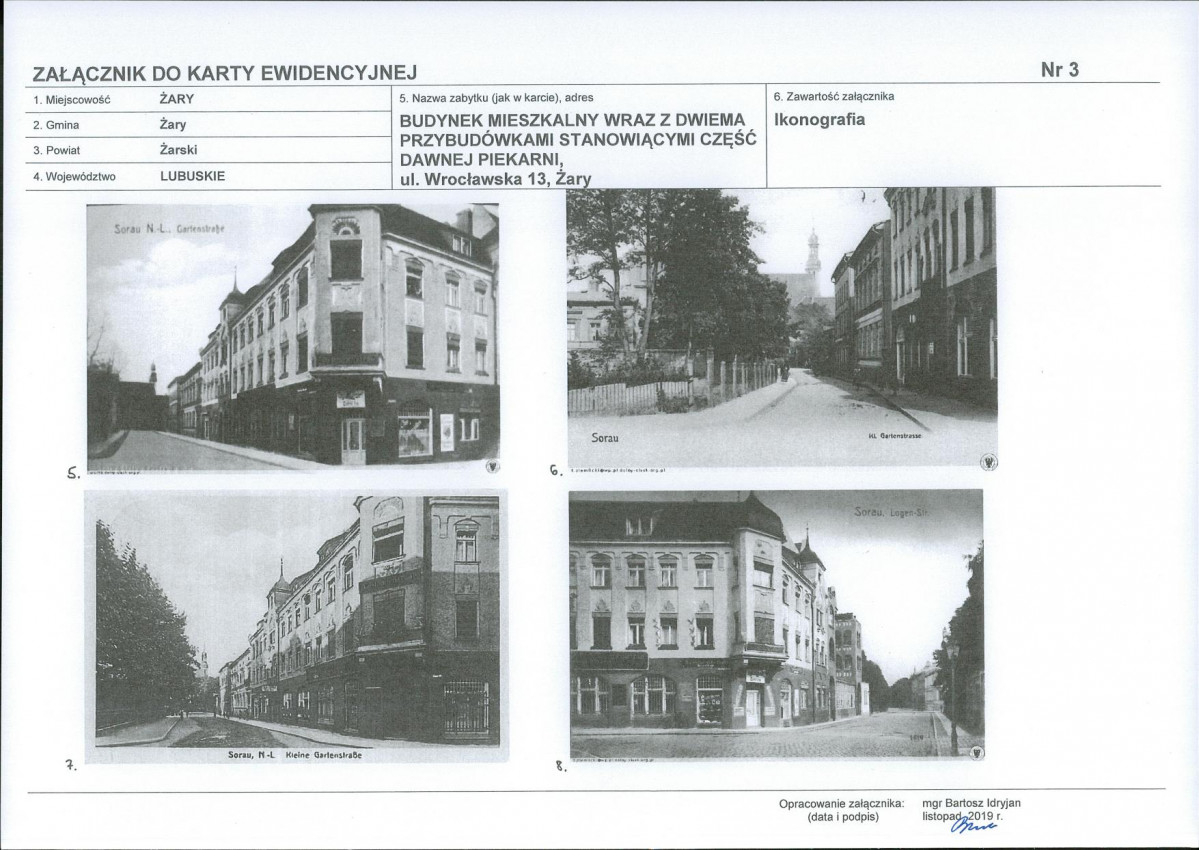Click the Opracowanie załącznika label

point(841,804)
